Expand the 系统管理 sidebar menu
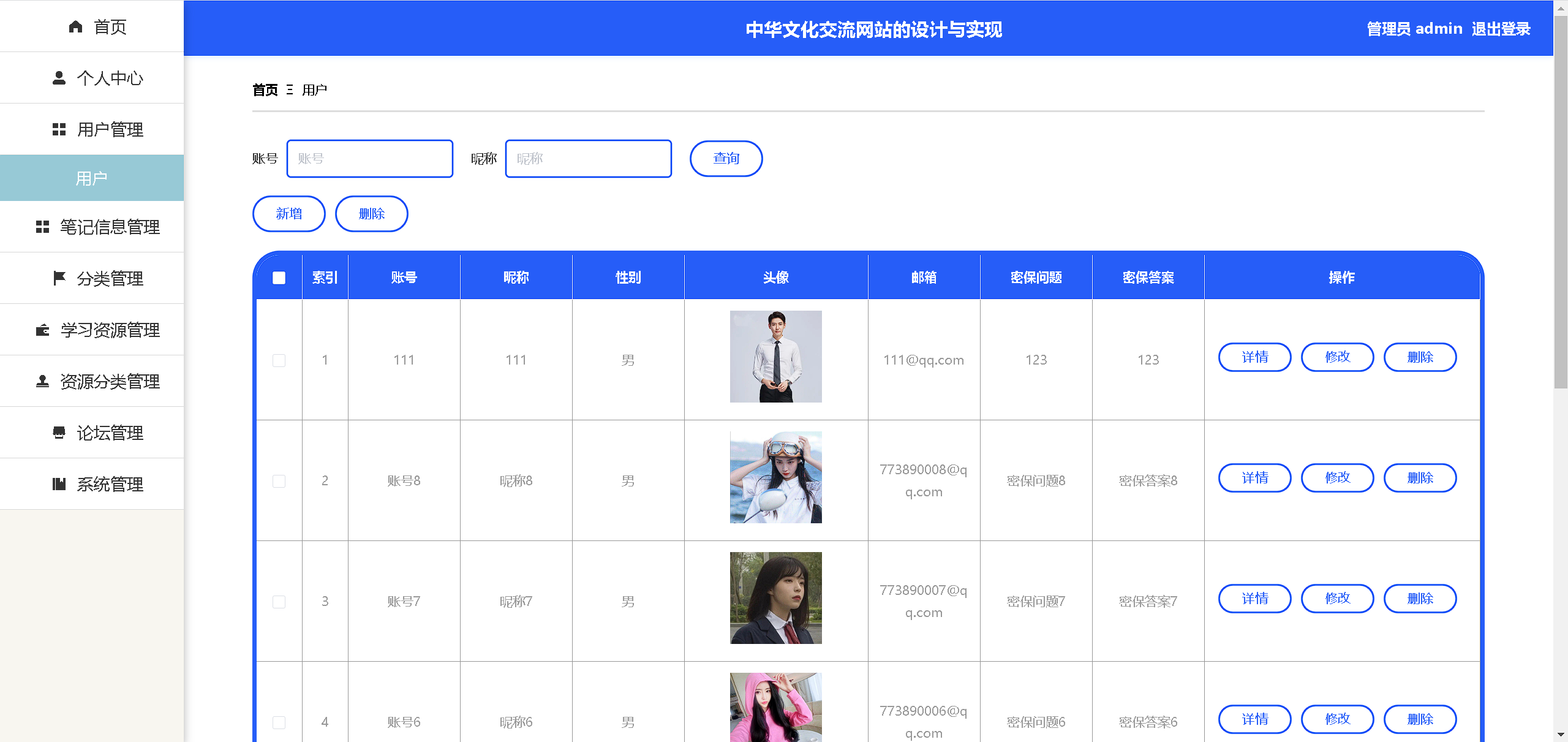The height and width of the screenshot is (742, 1568). point(110,485)
